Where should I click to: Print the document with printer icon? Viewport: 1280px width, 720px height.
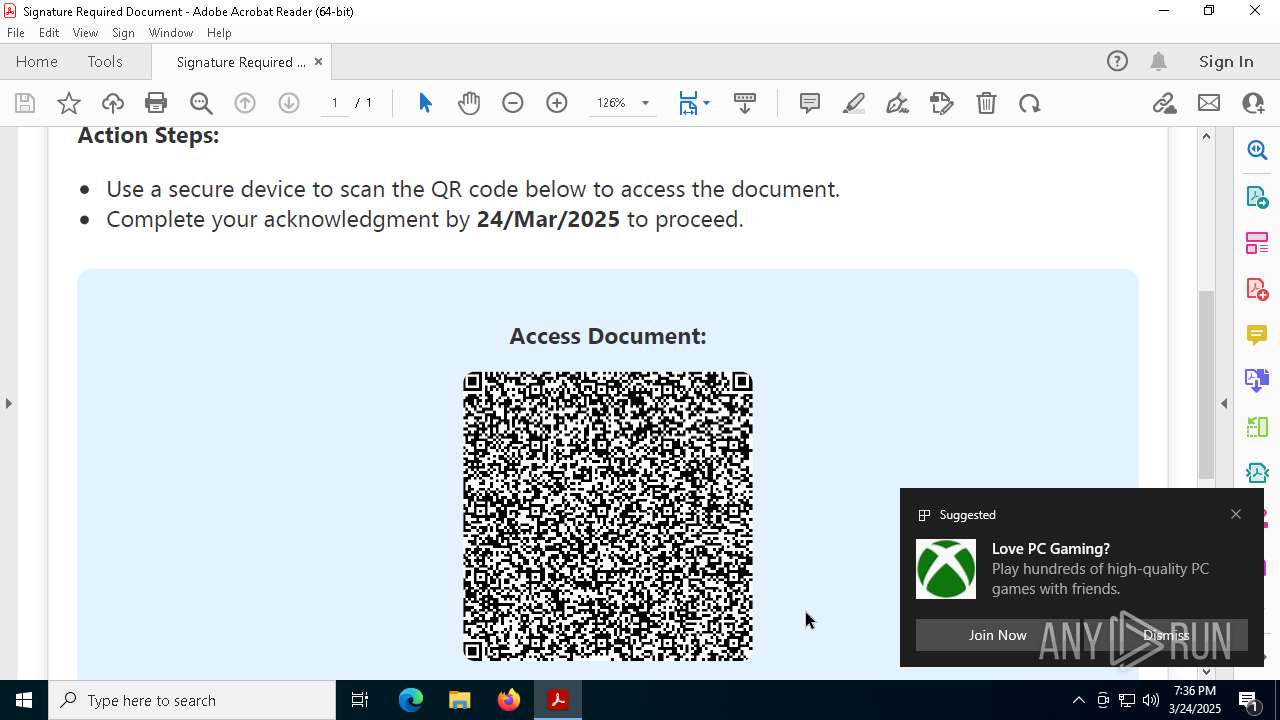point(156,103)
